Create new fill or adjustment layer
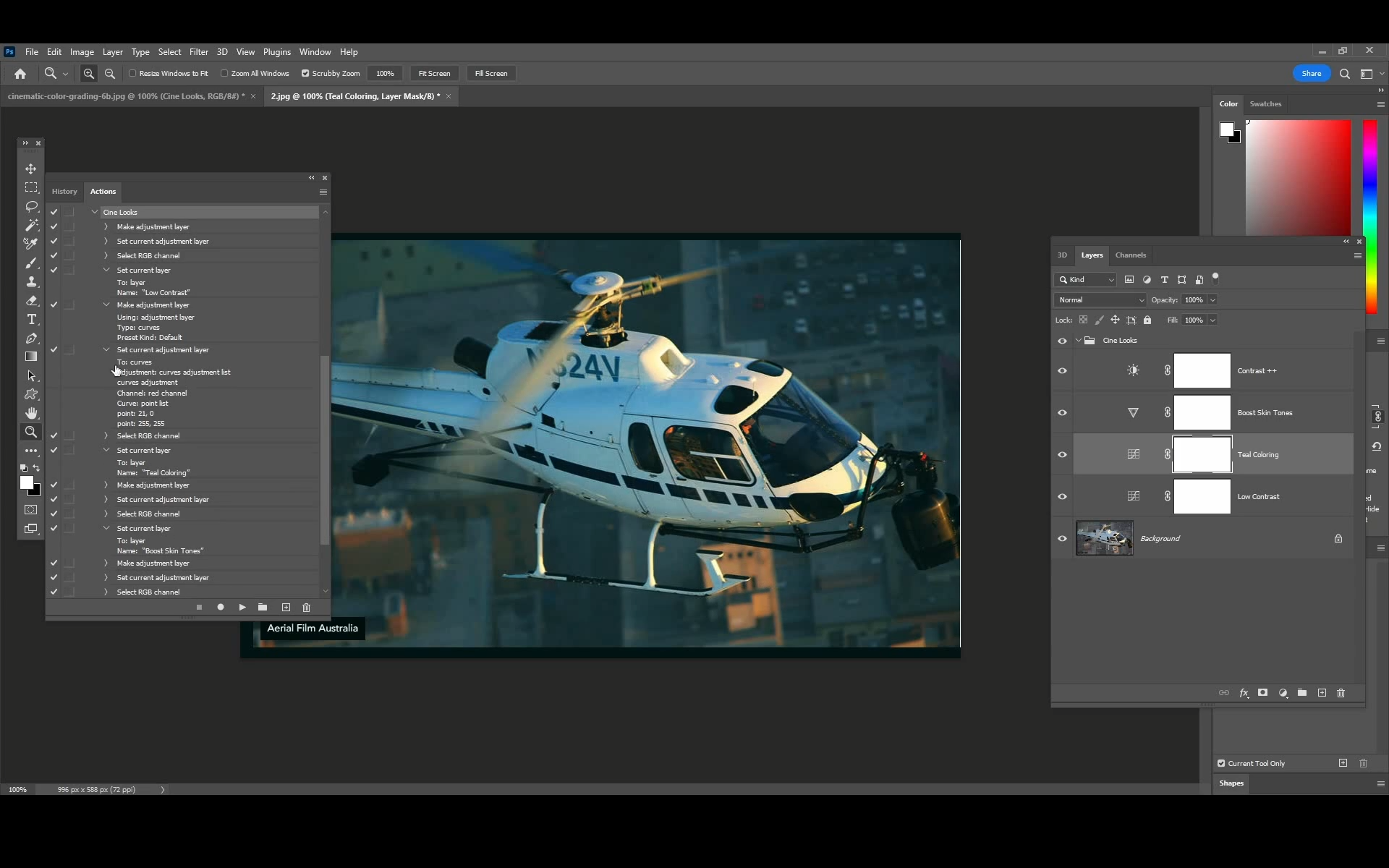This screenshot has height=868, width=1389. click(x=1283, y=693)
